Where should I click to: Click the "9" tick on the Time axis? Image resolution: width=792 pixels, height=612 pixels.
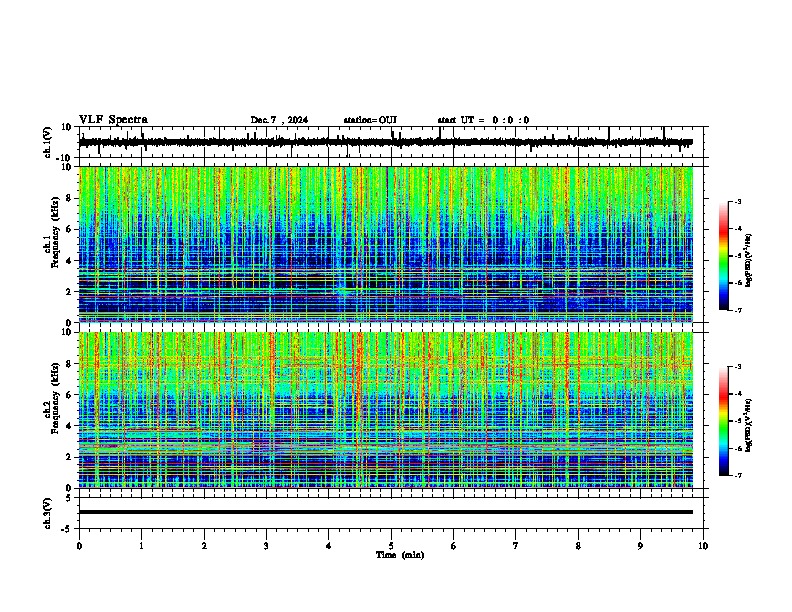[640, 546]
